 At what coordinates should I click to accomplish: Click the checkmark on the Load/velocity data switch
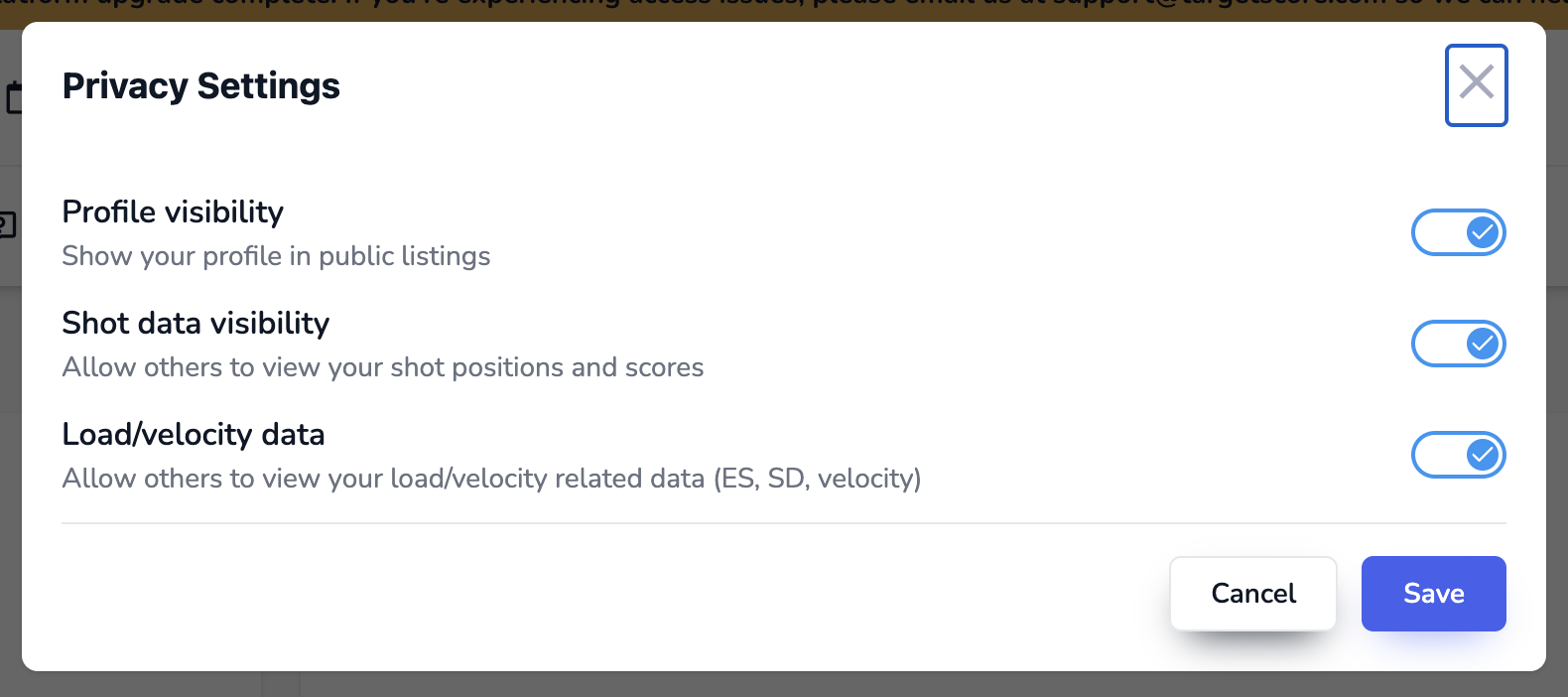[1480, 455]
